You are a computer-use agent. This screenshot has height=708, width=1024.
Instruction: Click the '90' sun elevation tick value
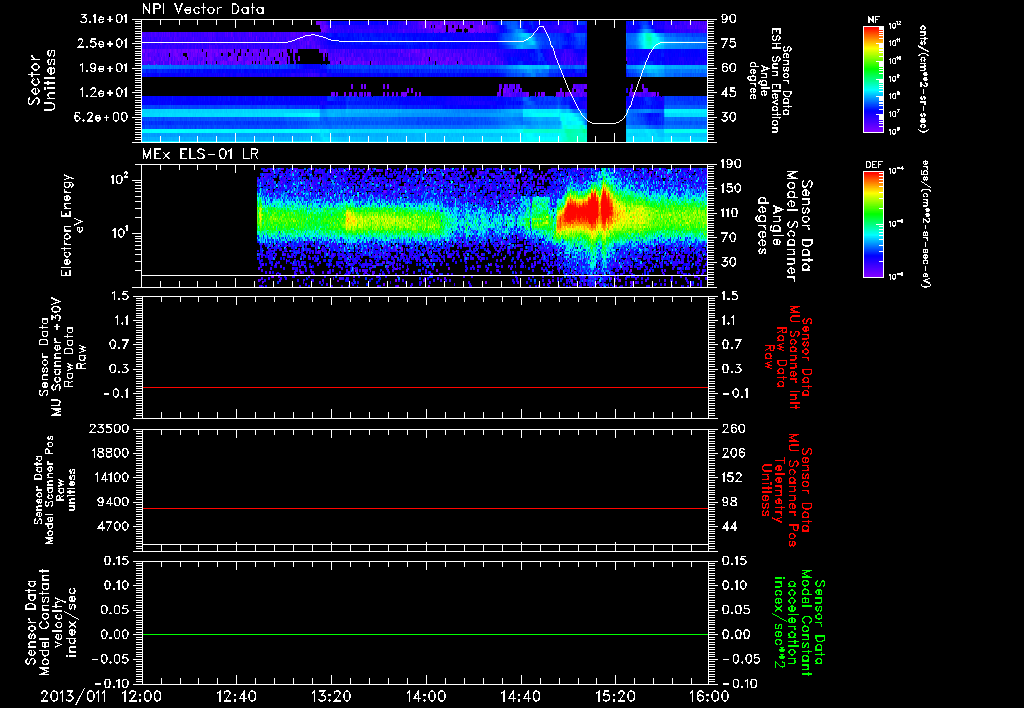pyautogui.click(x=729, y=19)
